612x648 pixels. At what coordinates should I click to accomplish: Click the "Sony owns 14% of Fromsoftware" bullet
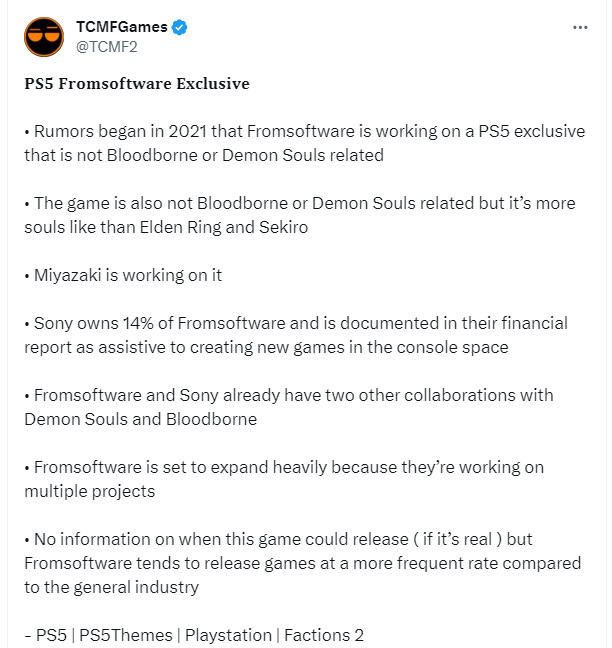[295, 335]
